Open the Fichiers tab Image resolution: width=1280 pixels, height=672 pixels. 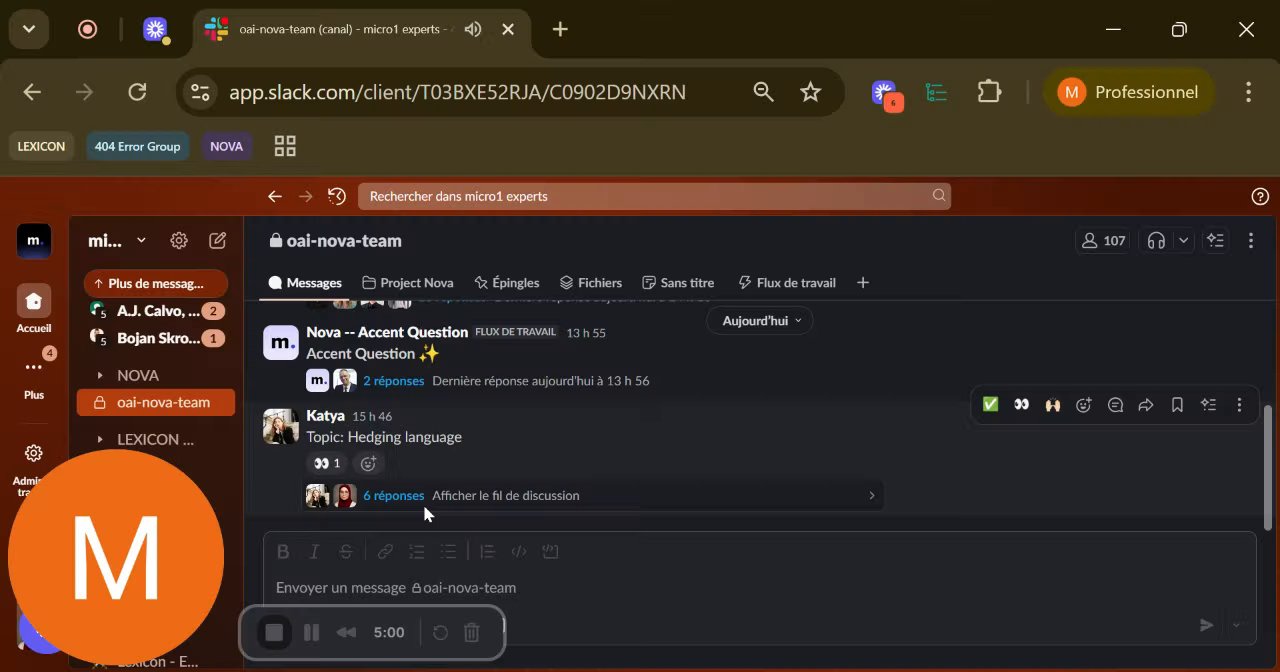590,283
